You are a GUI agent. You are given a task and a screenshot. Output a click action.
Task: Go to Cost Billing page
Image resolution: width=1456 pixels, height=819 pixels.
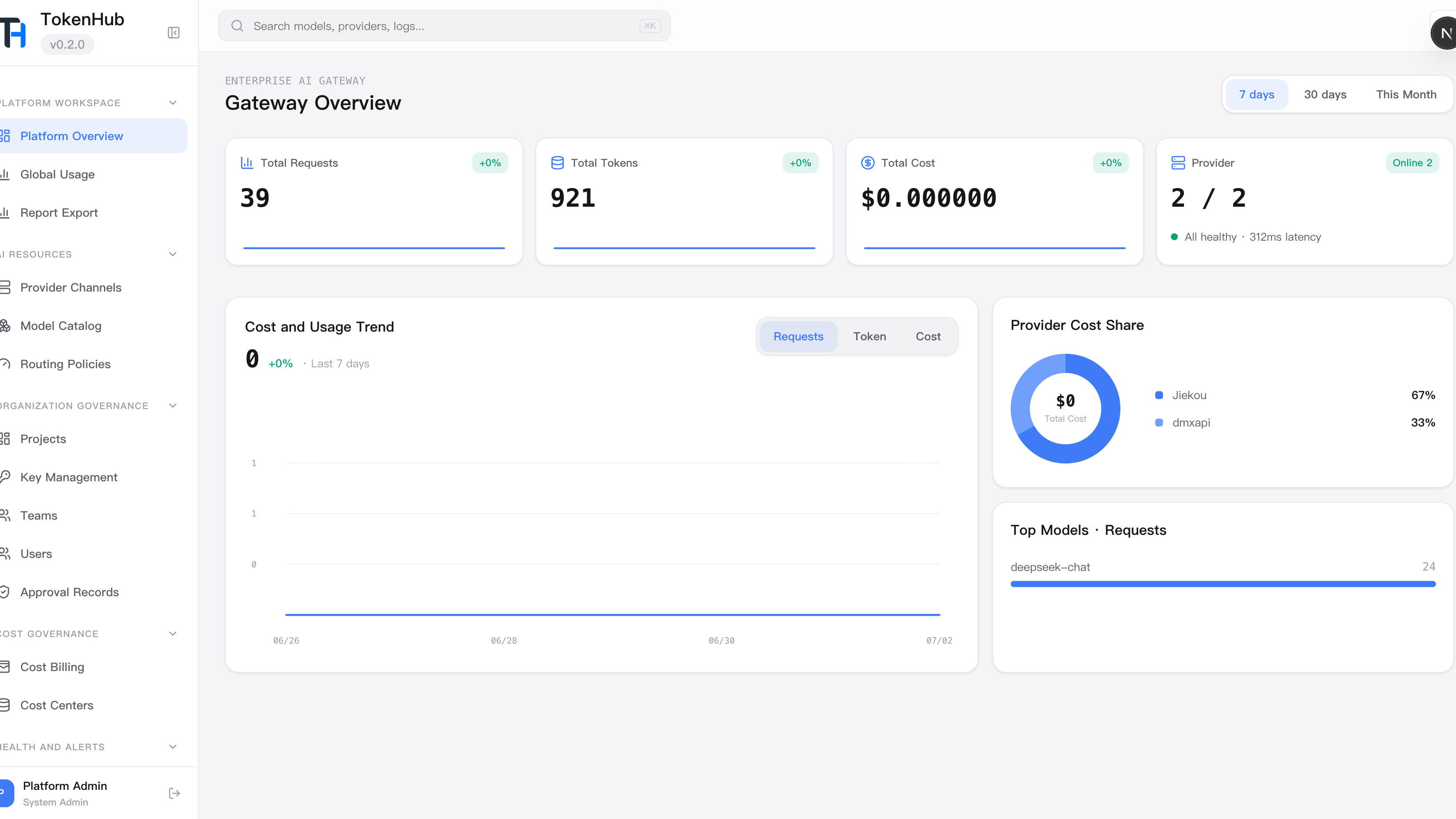click(93, 667)
